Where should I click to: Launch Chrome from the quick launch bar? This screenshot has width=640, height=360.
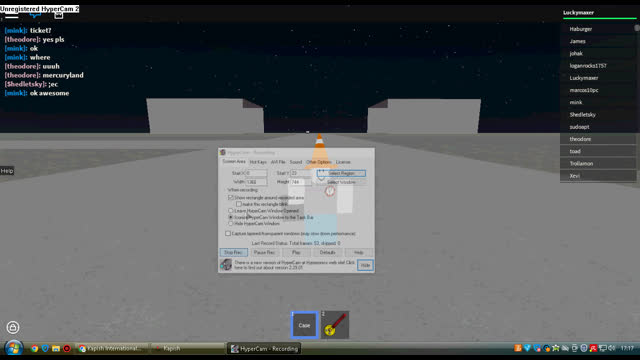pos(35,348)
